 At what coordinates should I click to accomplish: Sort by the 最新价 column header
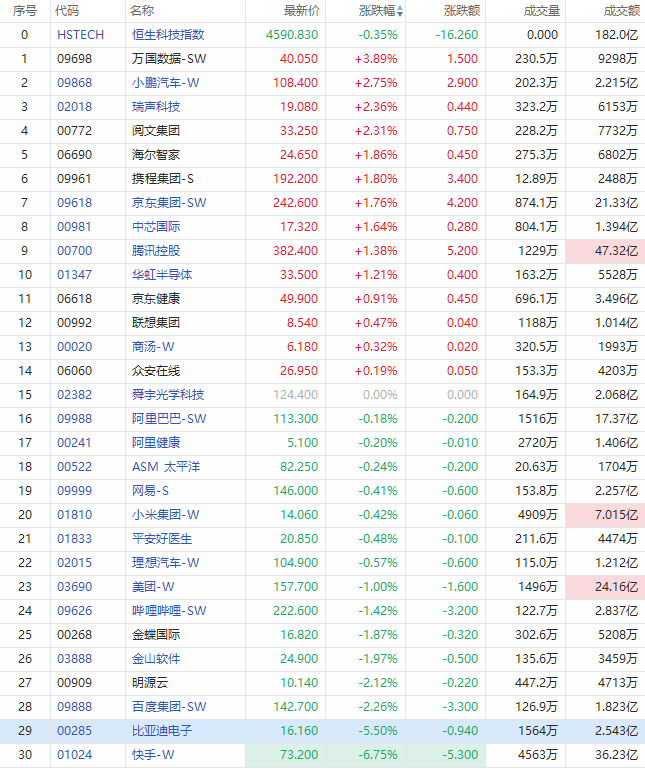click(x=302, y=11)
